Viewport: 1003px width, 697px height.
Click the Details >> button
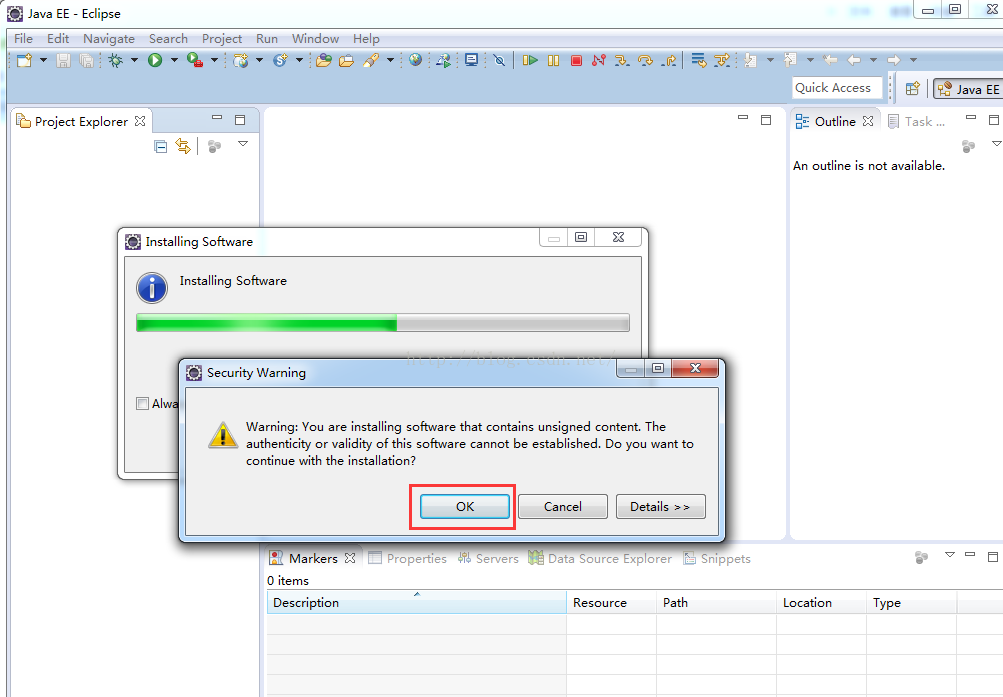[x=661, y=507]
